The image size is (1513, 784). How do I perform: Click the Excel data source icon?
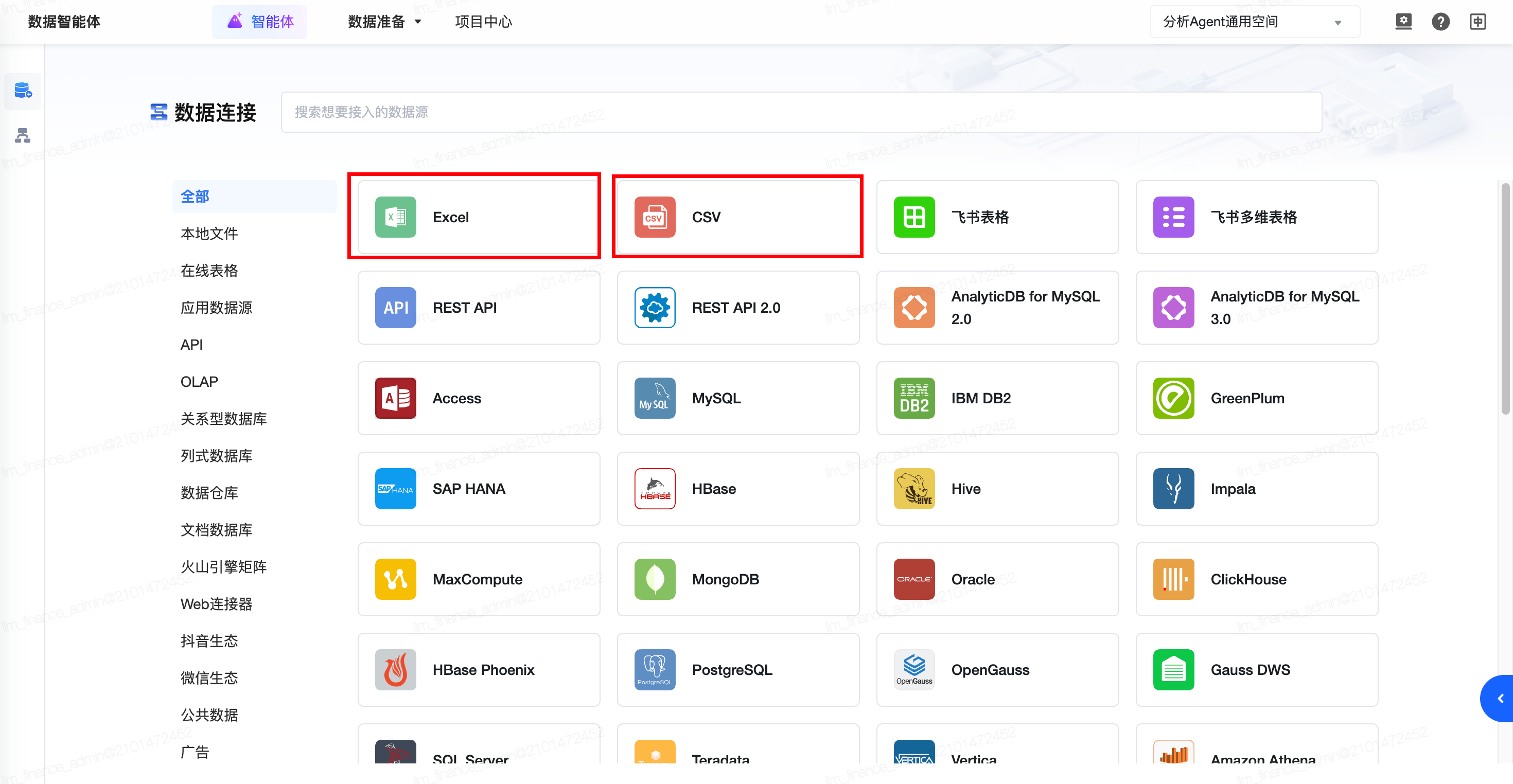(395, 217)
